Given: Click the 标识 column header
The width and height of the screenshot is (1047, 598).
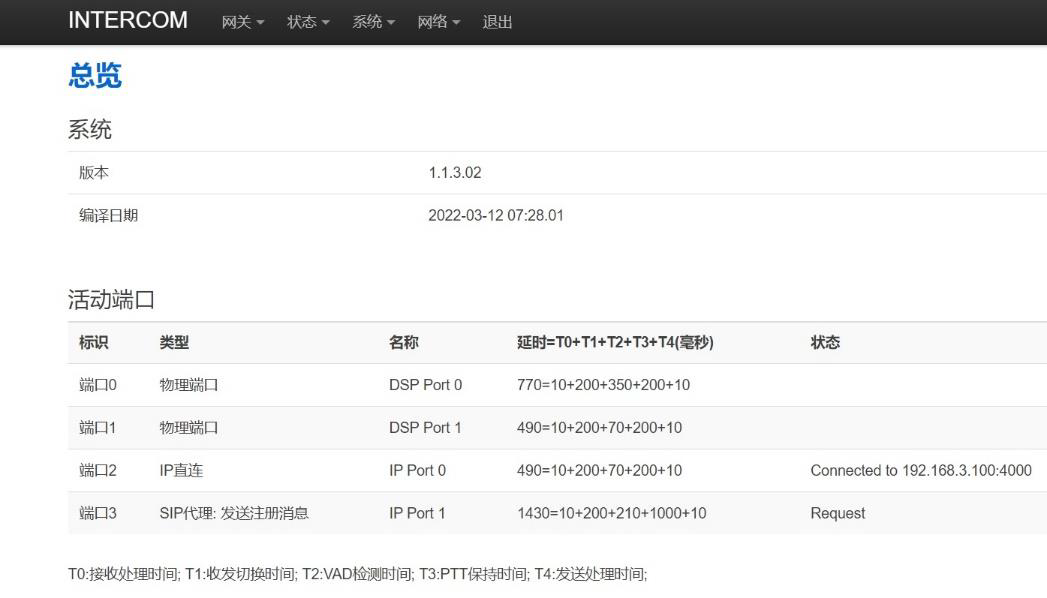Looking at the screenshot, I should [94, 343].
